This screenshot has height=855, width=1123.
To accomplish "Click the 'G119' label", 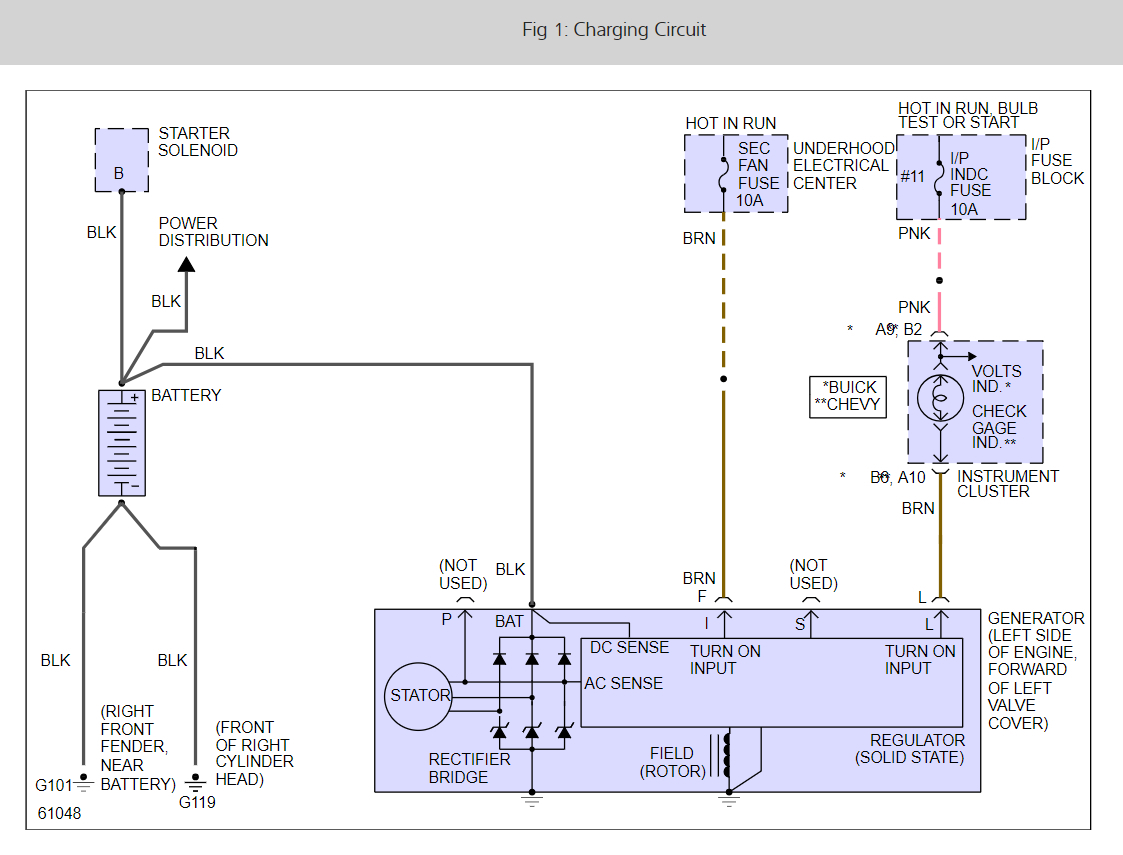I will (197, 802).
